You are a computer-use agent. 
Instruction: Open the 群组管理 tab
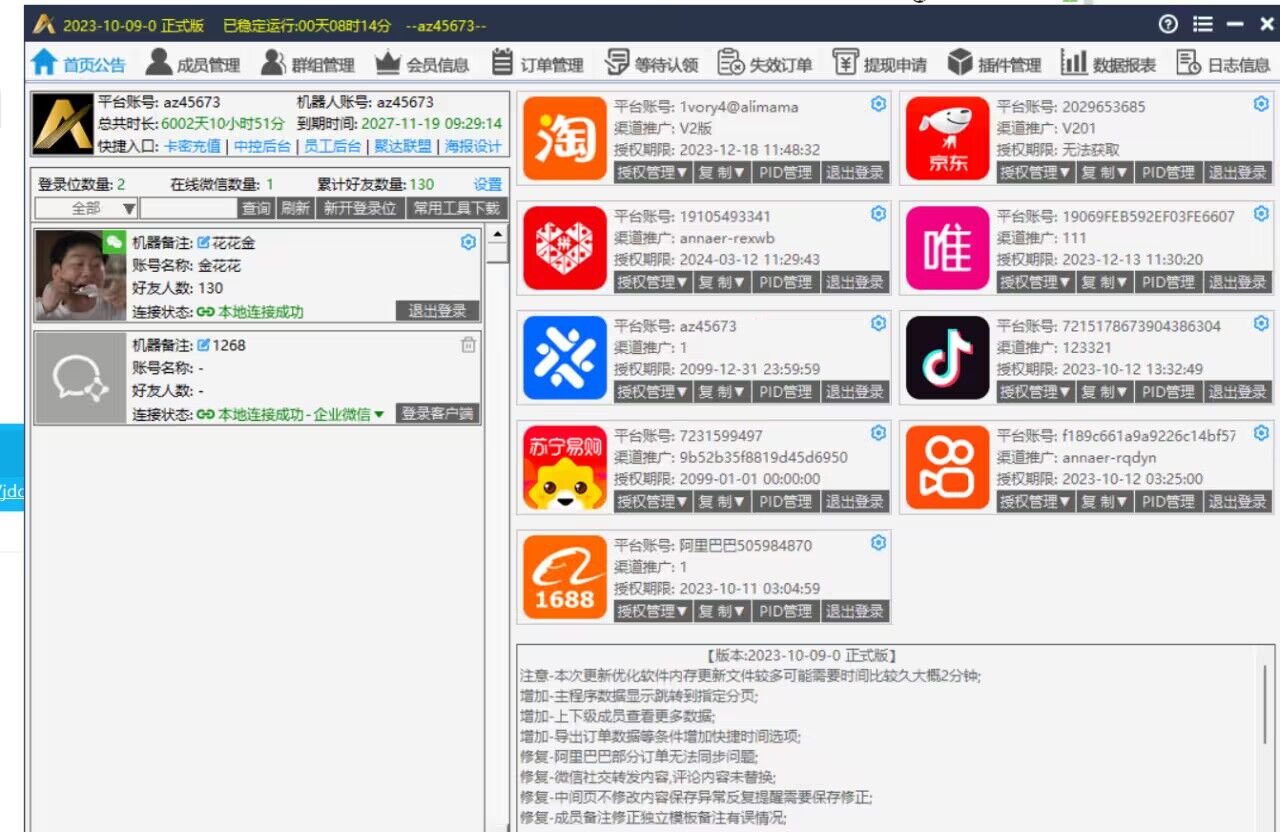pyautogui.click(x=308, y=64)
